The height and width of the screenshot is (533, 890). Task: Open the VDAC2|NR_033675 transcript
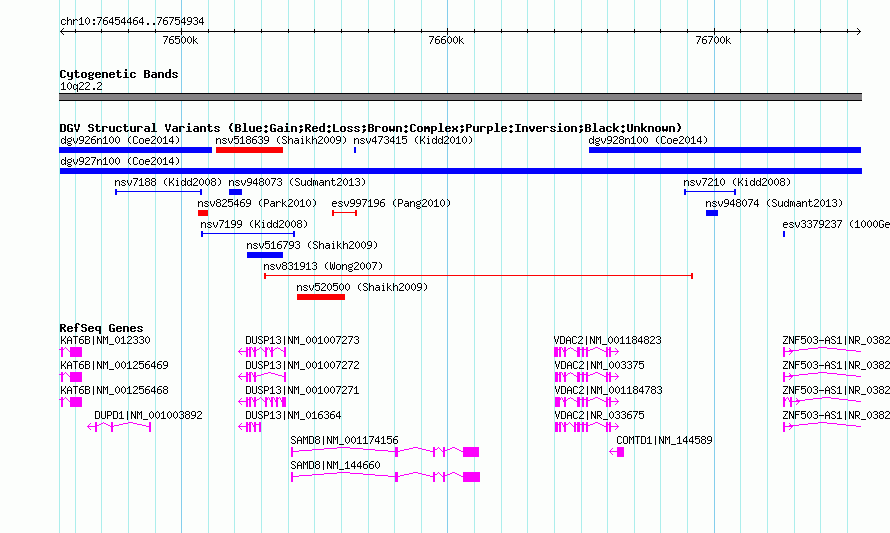click(x=586, y=427)
